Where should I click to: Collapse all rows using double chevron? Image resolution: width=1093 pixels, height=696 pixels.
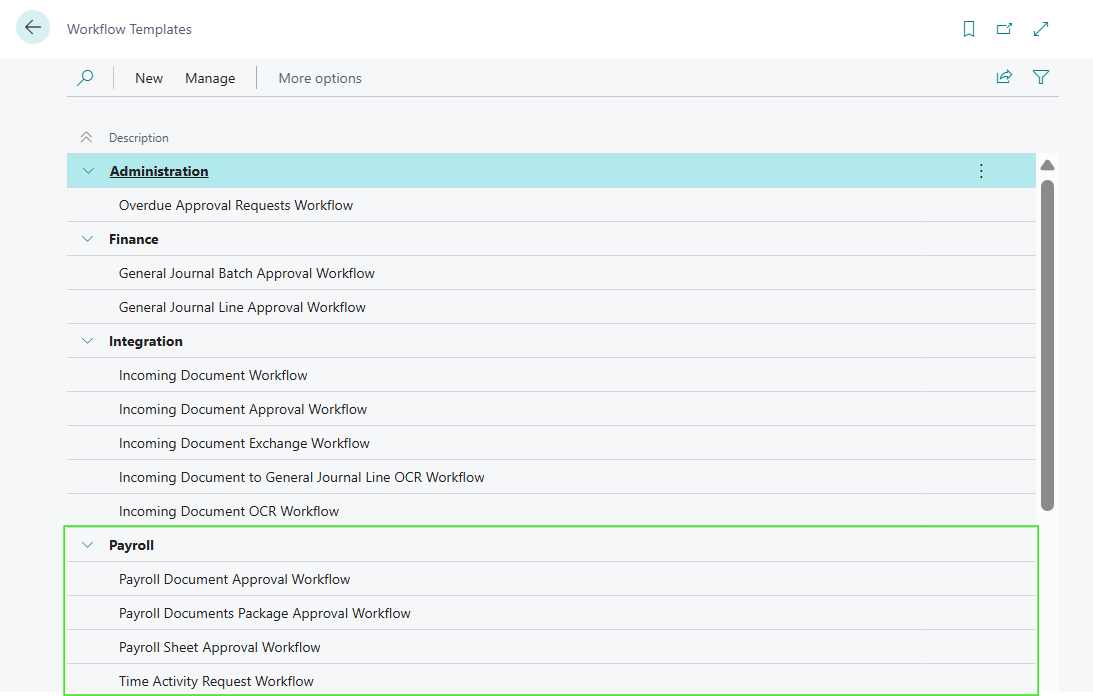tap(86, 138)
